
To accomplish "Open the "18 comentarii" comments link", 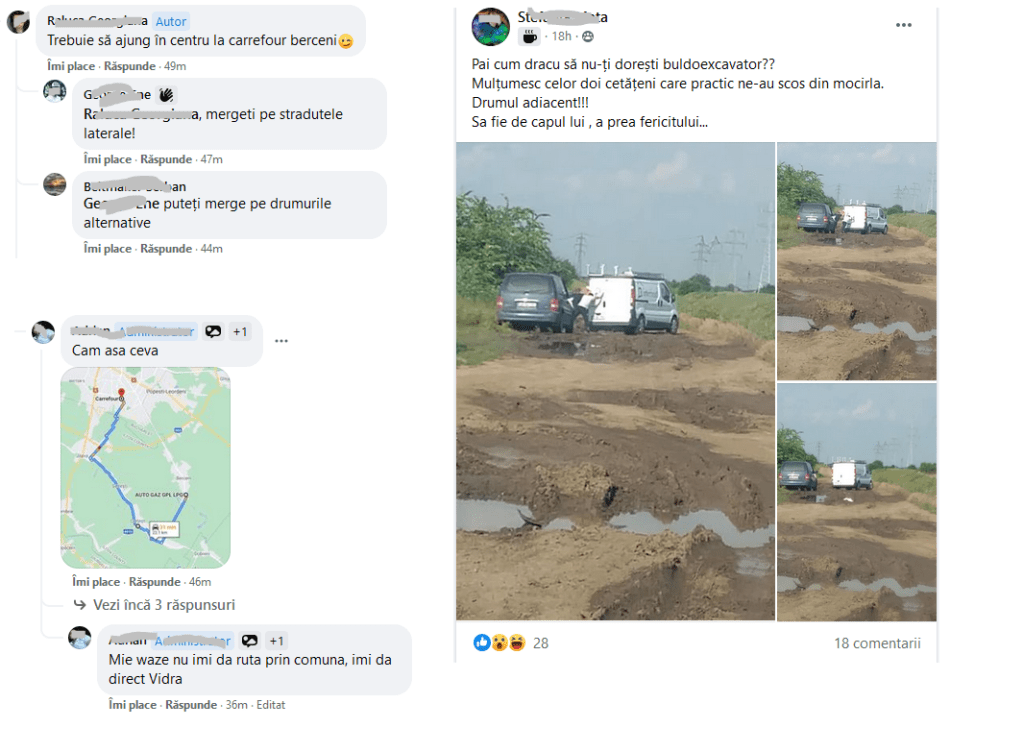I will (x=877, y=643).
